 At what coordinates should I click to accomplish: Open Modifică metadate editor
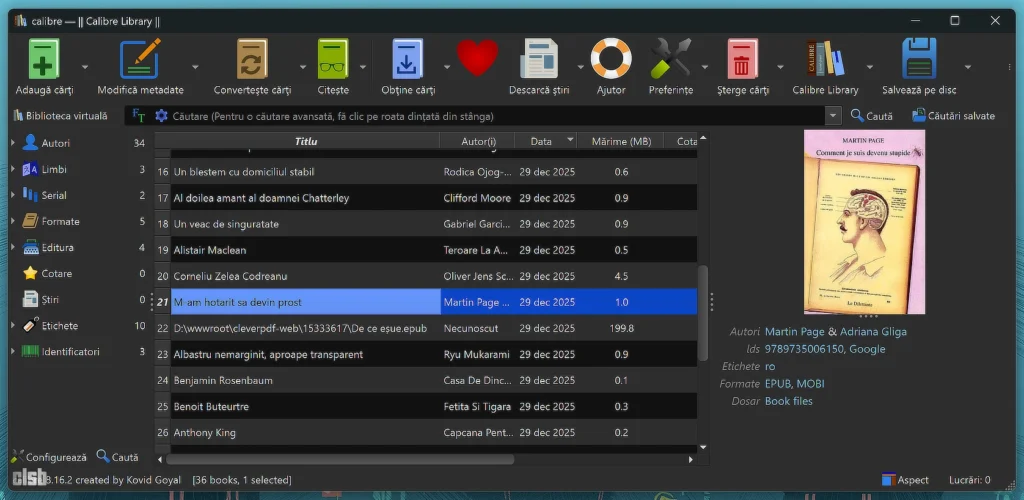tap(140, 60)
